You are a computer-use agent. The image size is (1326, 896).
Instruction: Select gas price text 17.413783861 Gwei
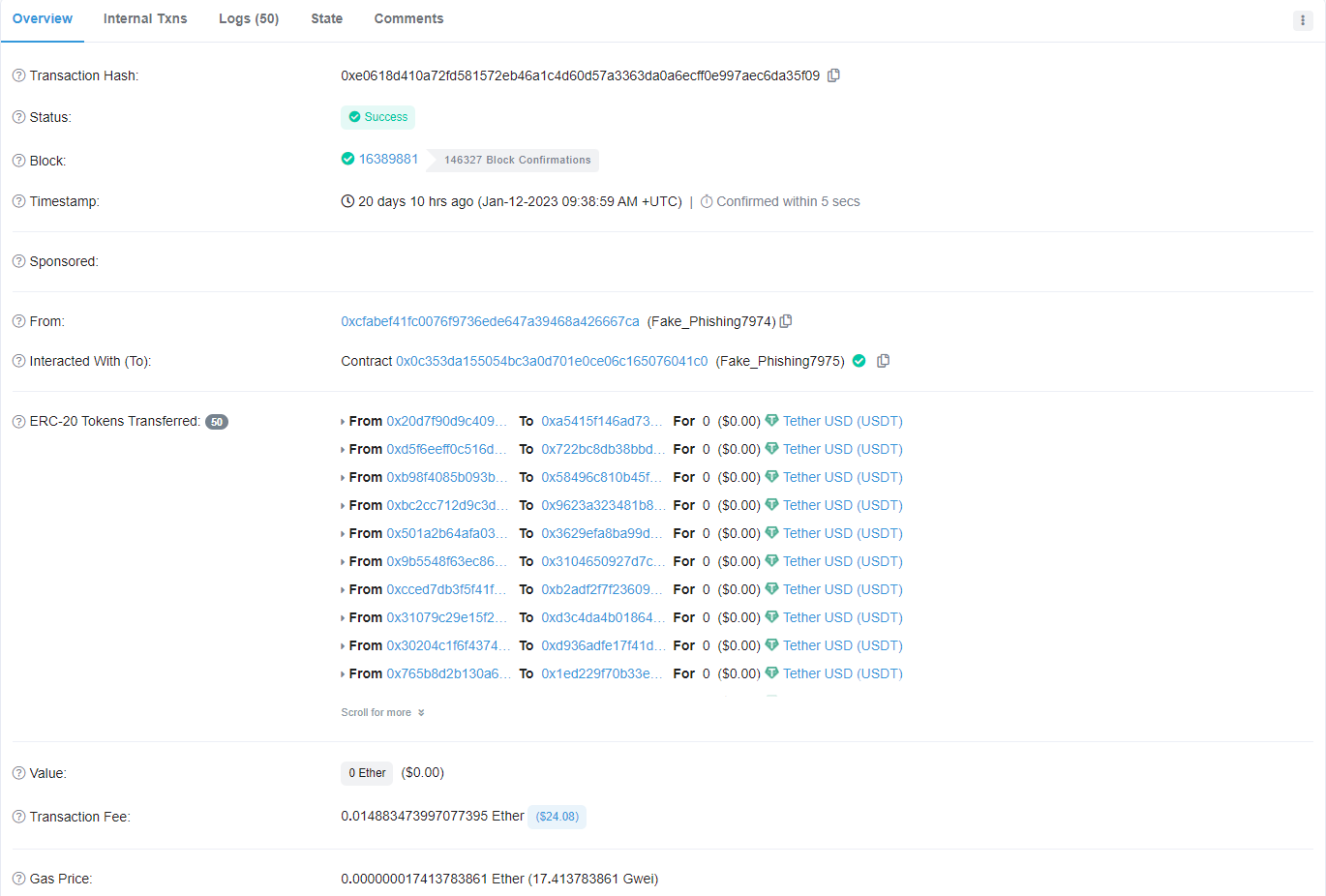593,879
